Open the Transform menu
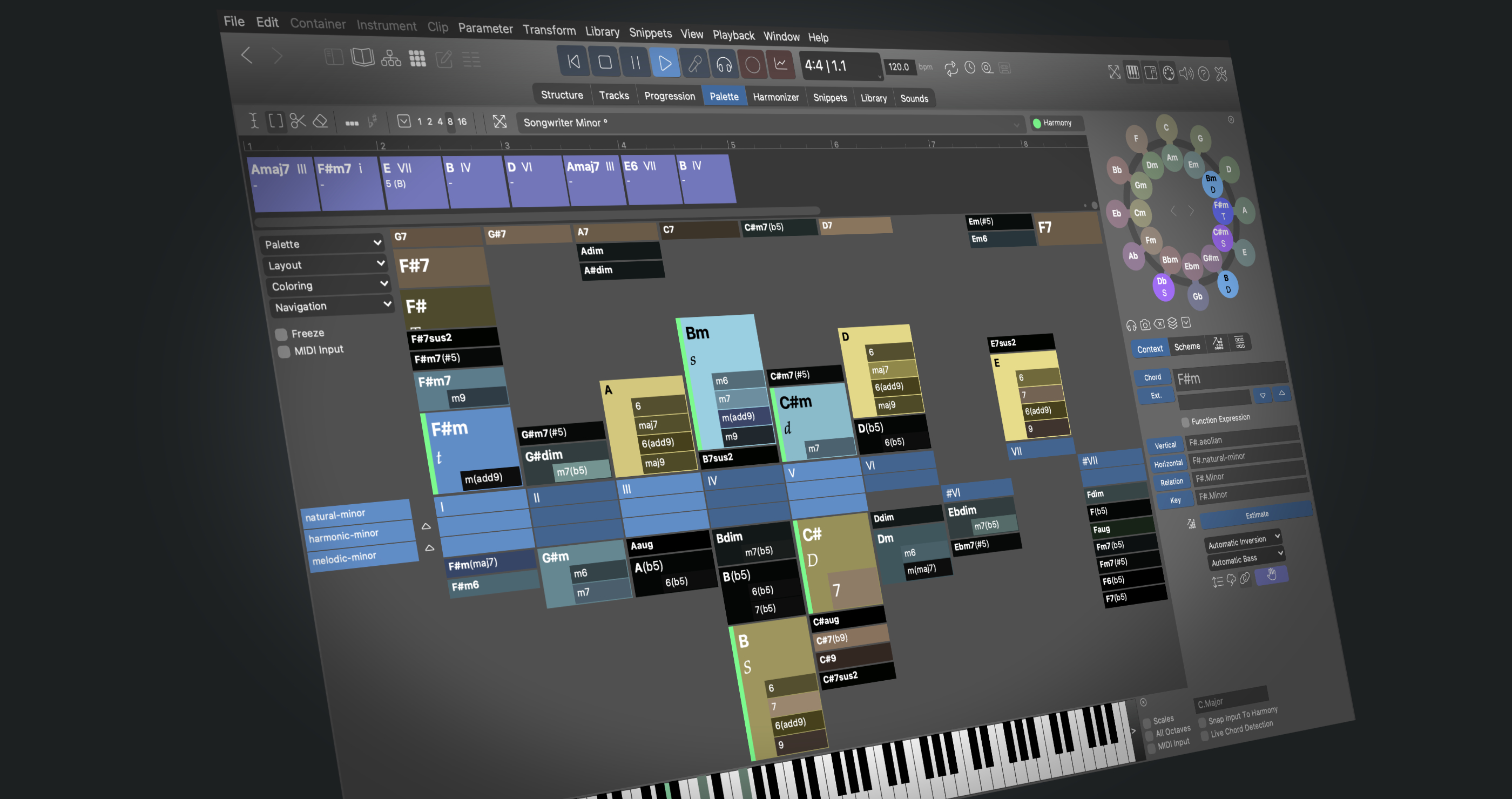This screenshot has width=1512, height=799. [549, 30]
